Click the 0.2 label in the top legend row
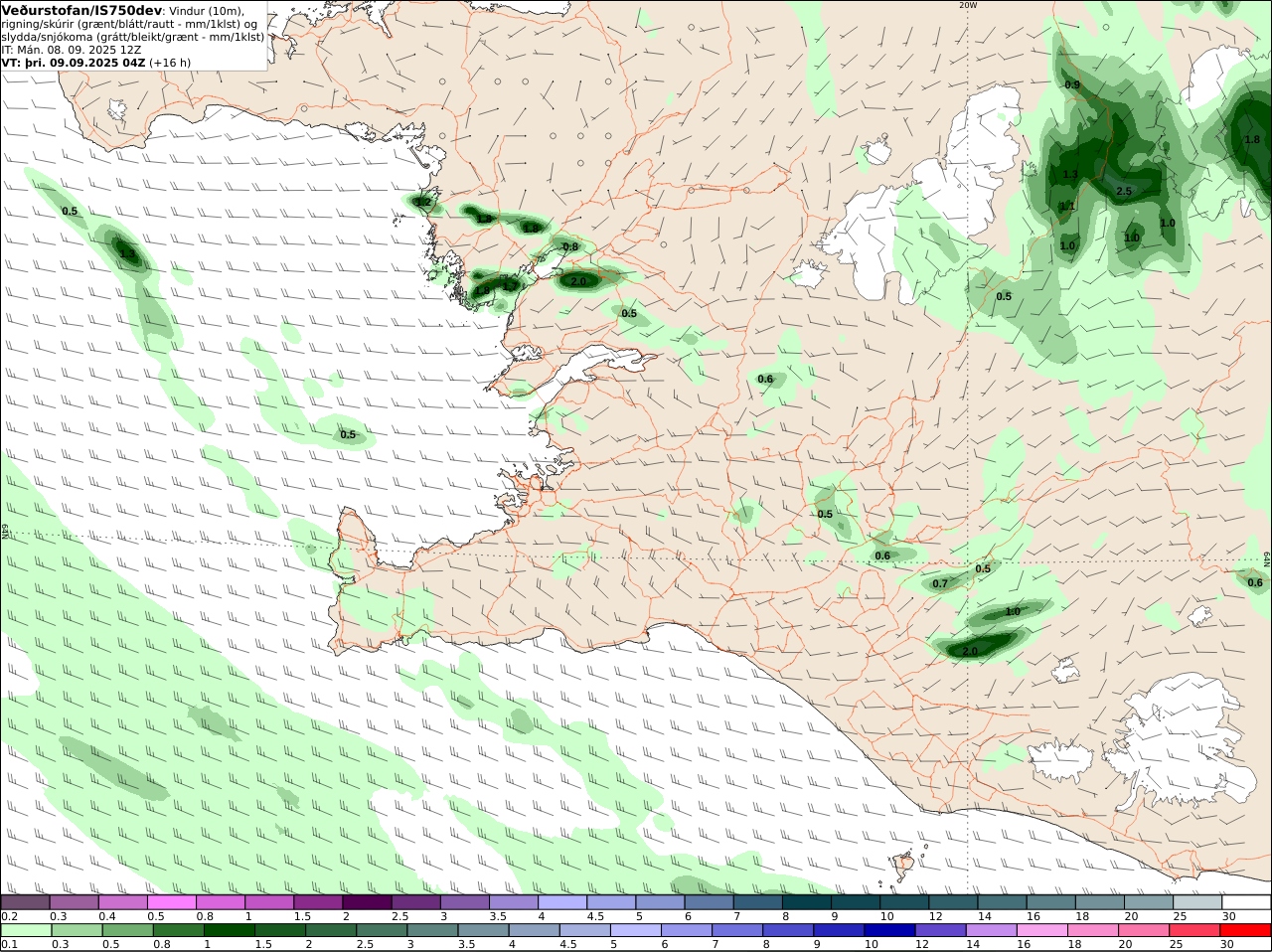The image size is (1272, 952). pyautogui.click(x=10, y=916)
